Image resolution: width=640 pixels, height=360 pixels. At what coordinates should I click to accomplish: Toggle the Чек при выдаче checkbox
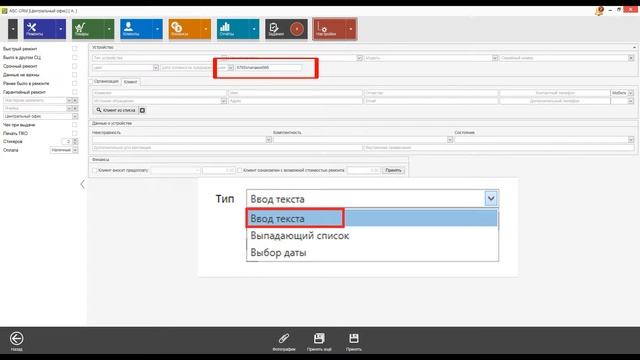[x=75, y=125]
